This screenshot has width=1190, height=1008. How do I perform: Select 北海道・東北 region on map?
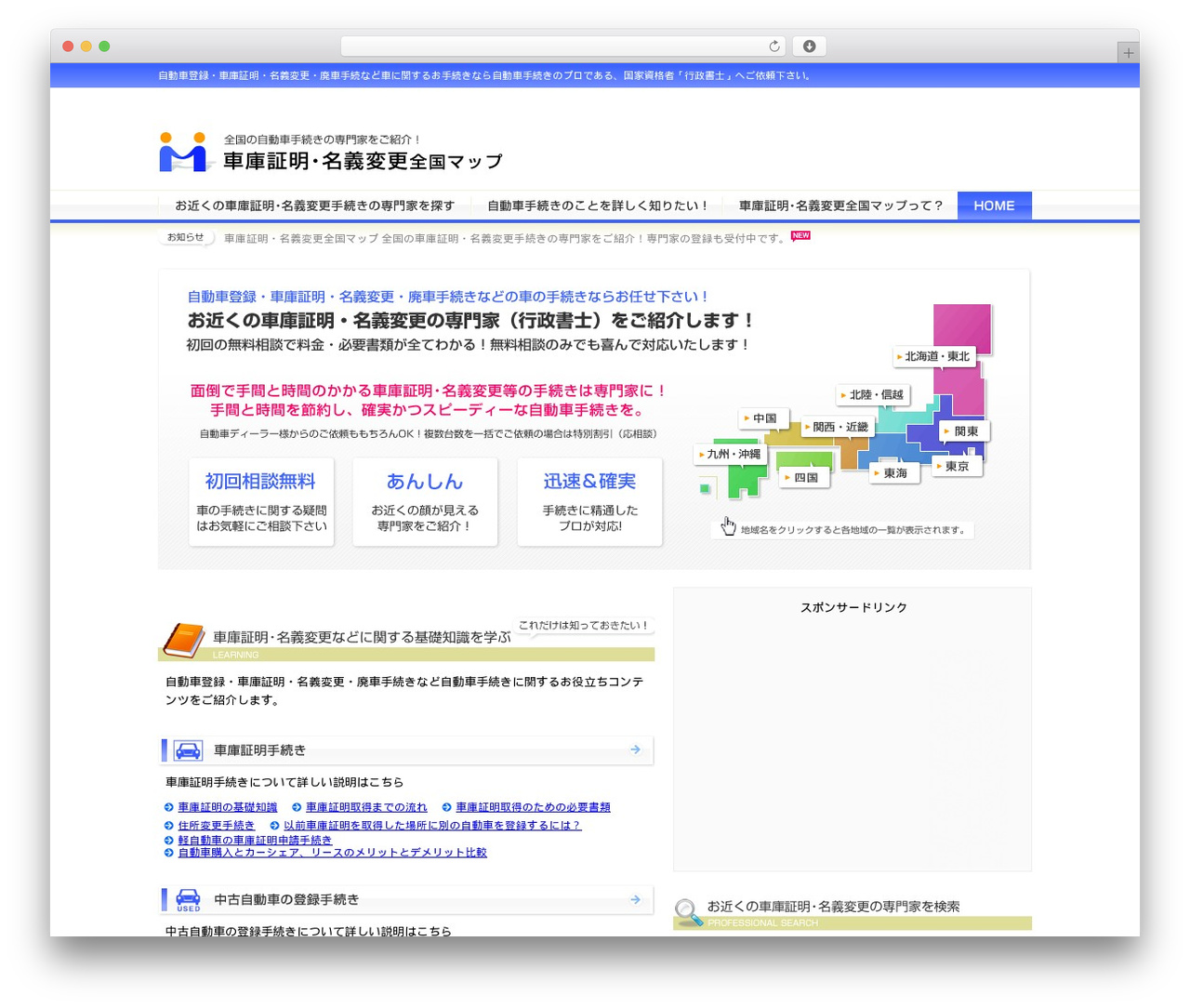click(x=934, y=356)
